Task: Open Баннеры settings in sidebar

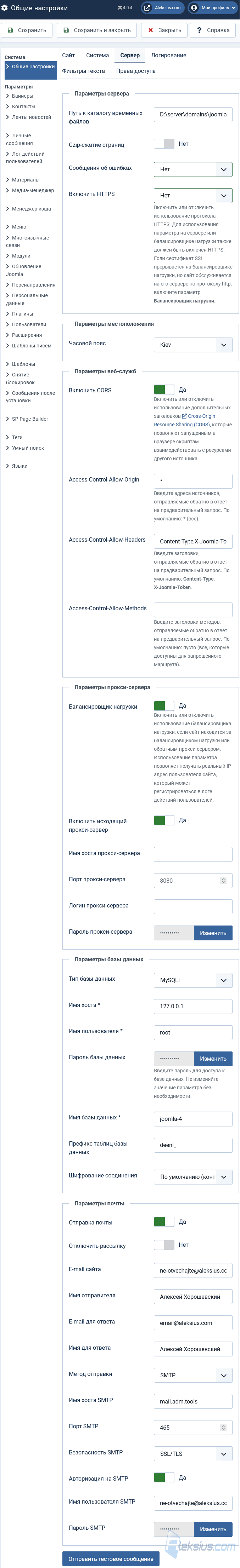Action: pyautogui.click(x=23, y=96)
